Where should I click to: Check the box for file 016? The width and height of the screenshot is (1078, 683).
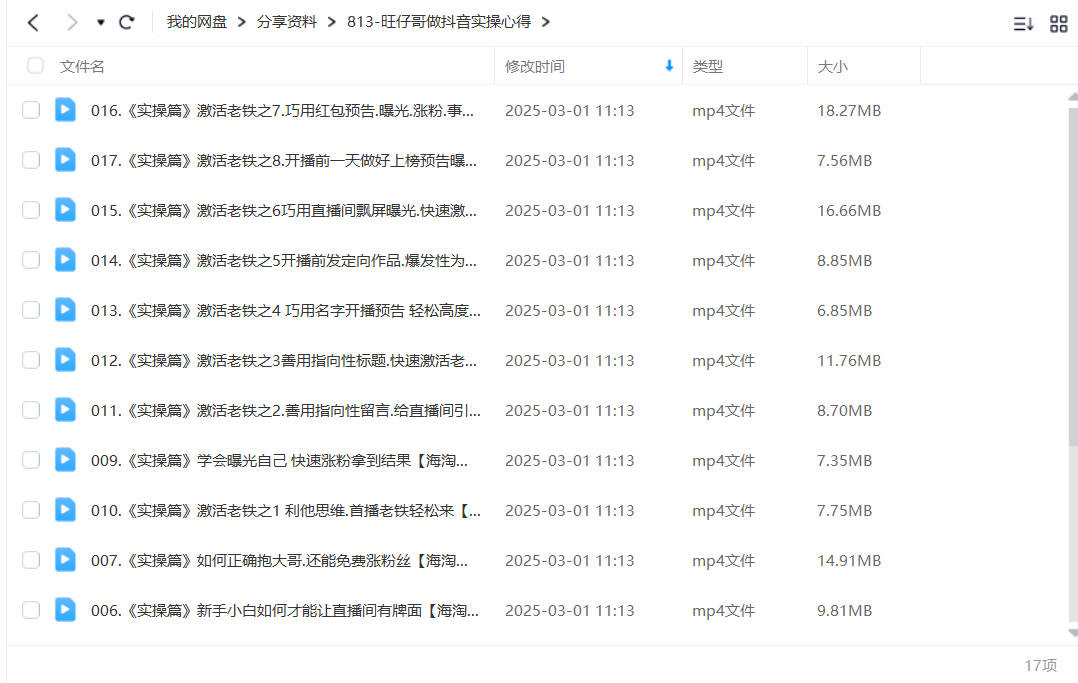pyautogui.click(x=31, y=110)
